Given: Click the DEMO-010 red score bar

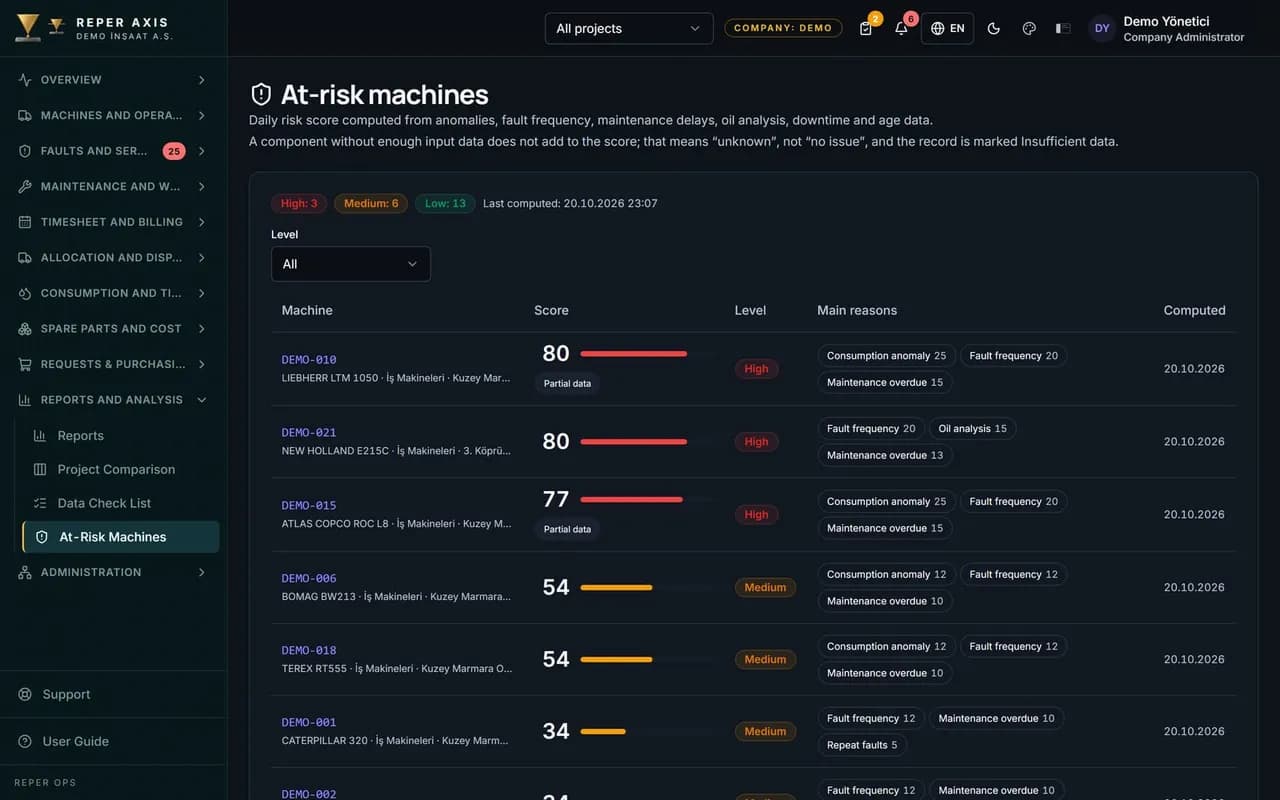Looking at the screenshot, I should 634,354.
